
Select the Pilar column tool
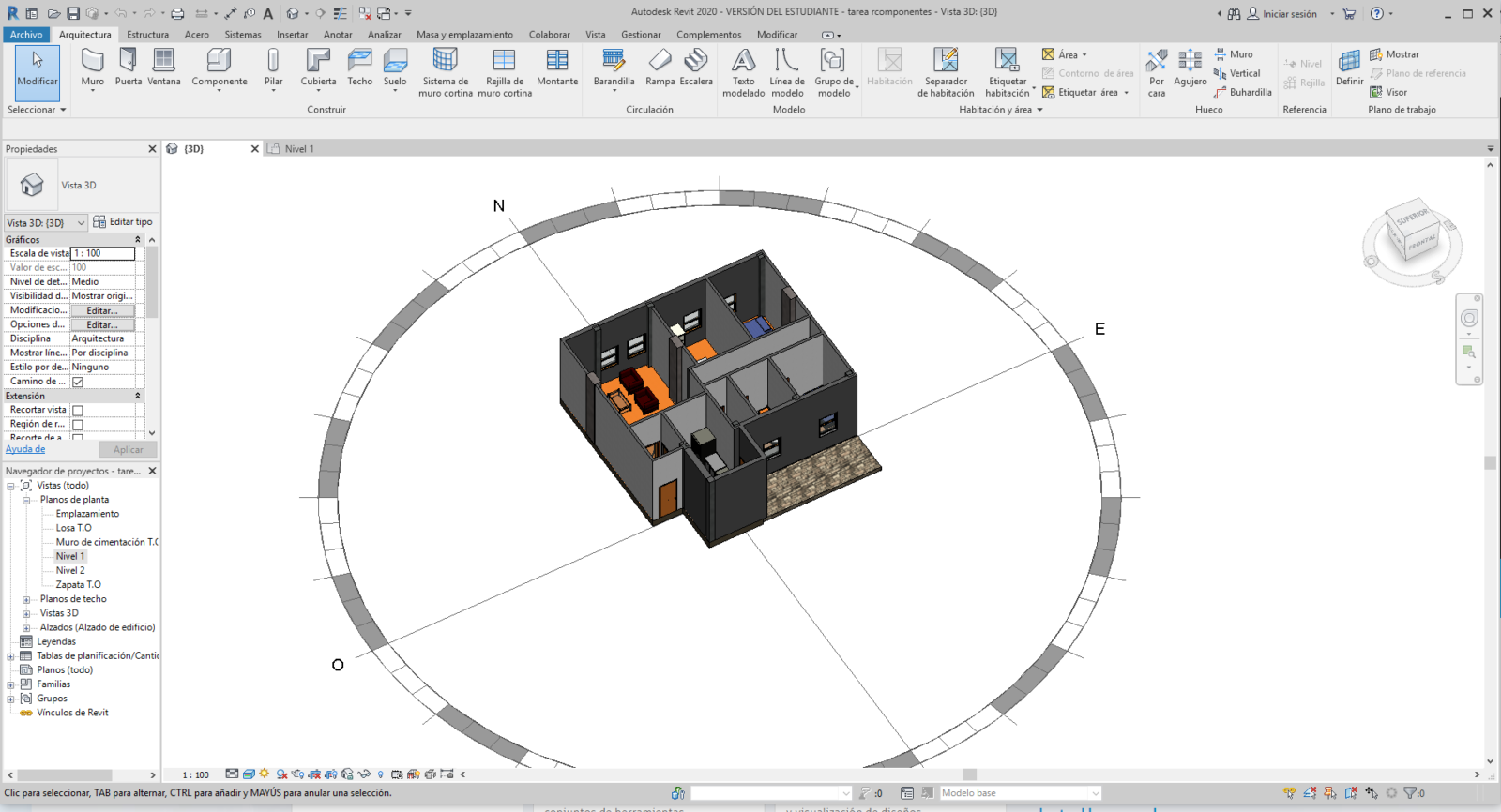pos(273,68)
